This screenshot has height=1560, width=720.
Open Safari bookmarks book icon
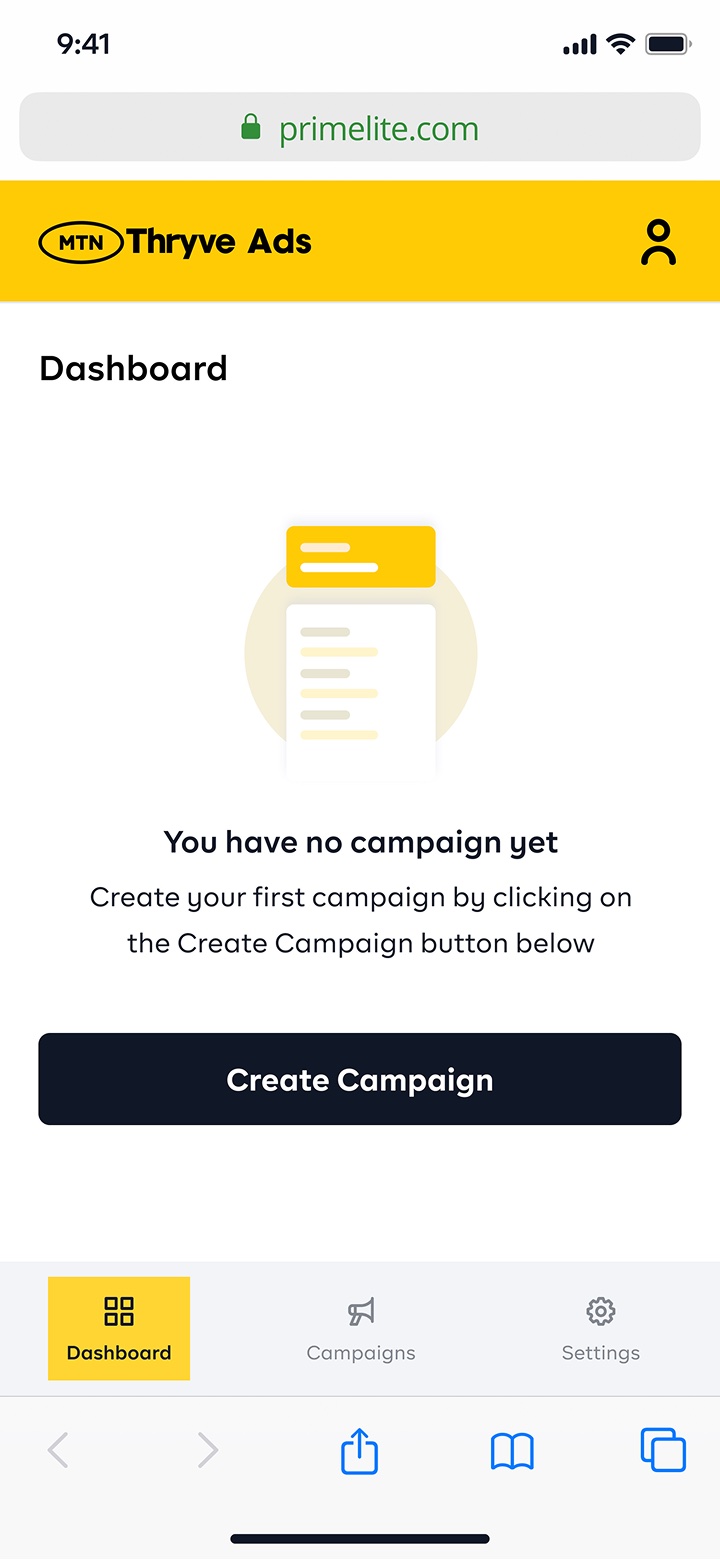(512, 1451)
